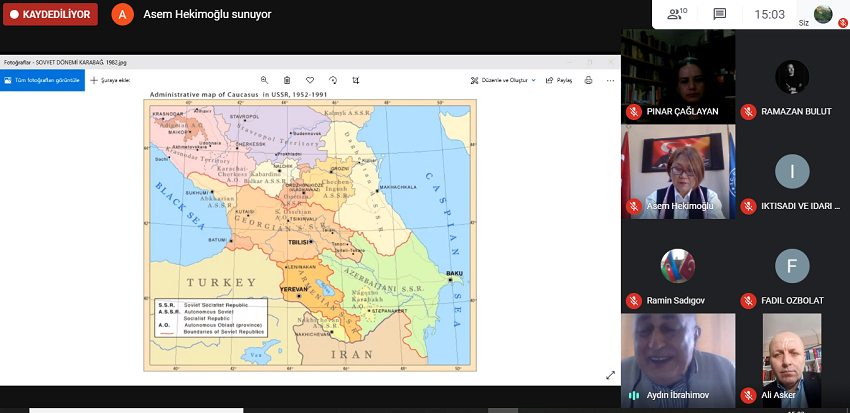The width and height of the screenshot is (850, 413).
Task: Click the Paylaş share button
Action: click(559, 80)
